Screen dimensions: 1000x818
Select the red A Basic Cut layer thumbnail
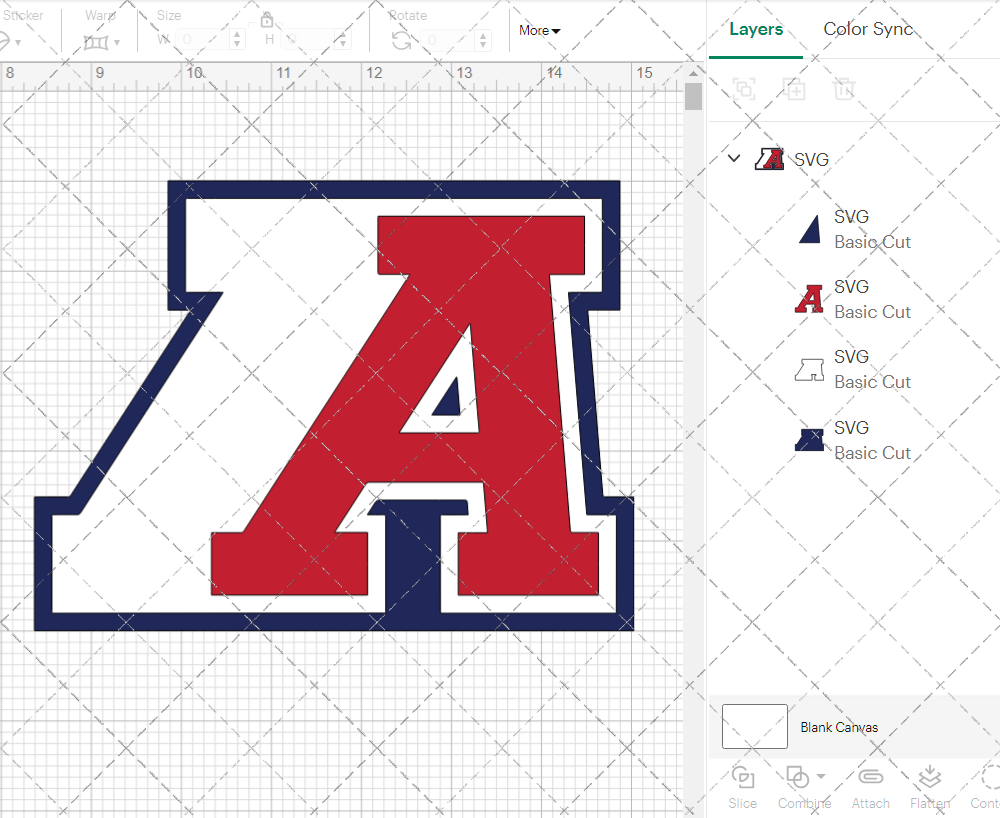click(808, 298)
